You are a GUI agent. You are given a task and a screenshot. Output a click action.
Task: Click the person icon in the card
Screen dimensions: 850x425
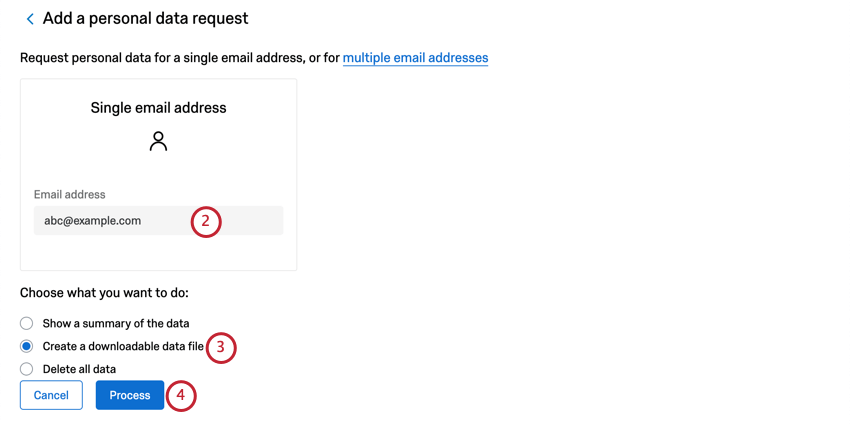[158, 141]
